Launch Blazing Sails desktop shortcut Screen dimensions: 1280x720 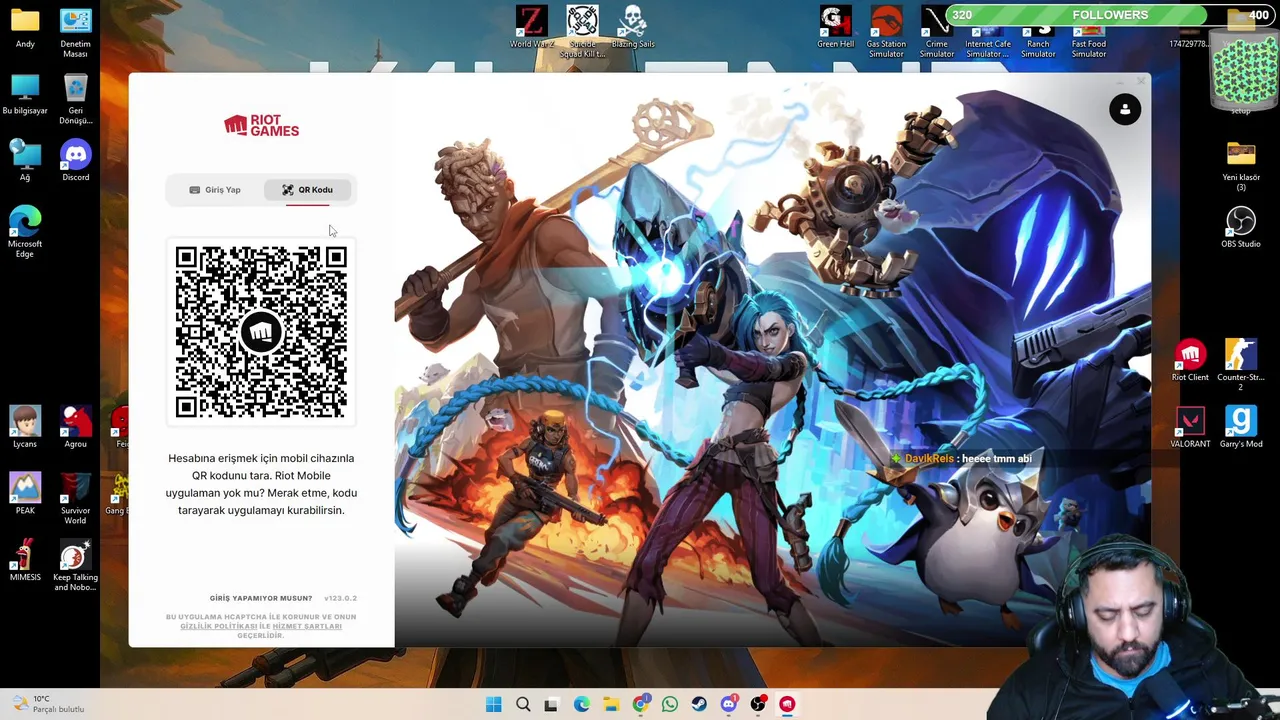tap(632, 27)
